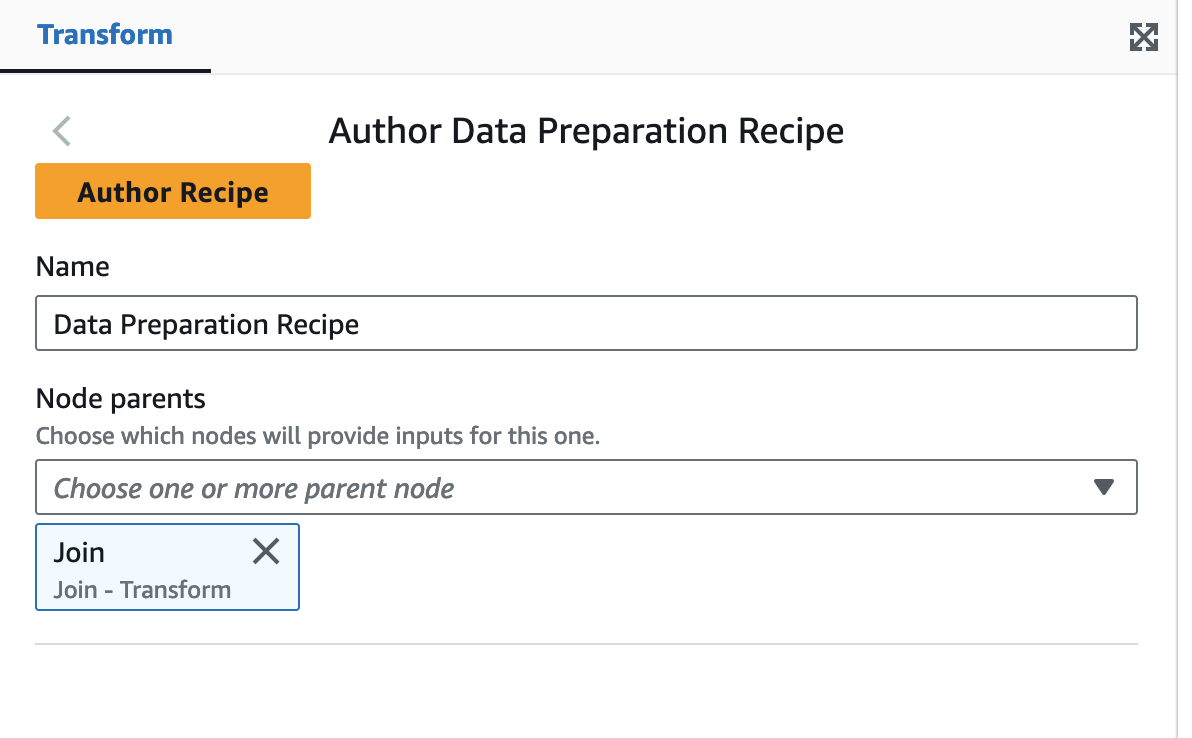Expand the panel to full screen
Viewport: 1192px width, 738px height.
coord(1143,38)
